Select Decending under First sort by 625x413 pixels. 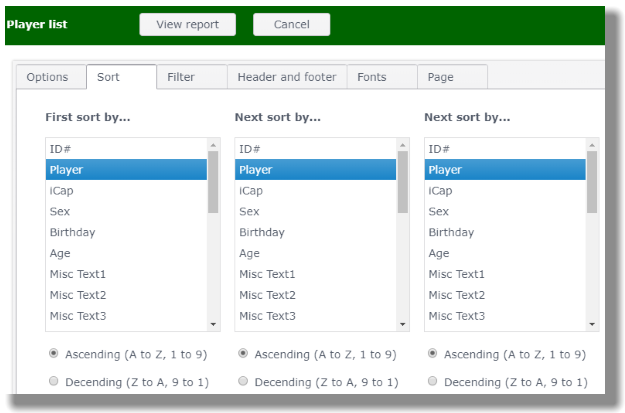(x=53, y=382)
